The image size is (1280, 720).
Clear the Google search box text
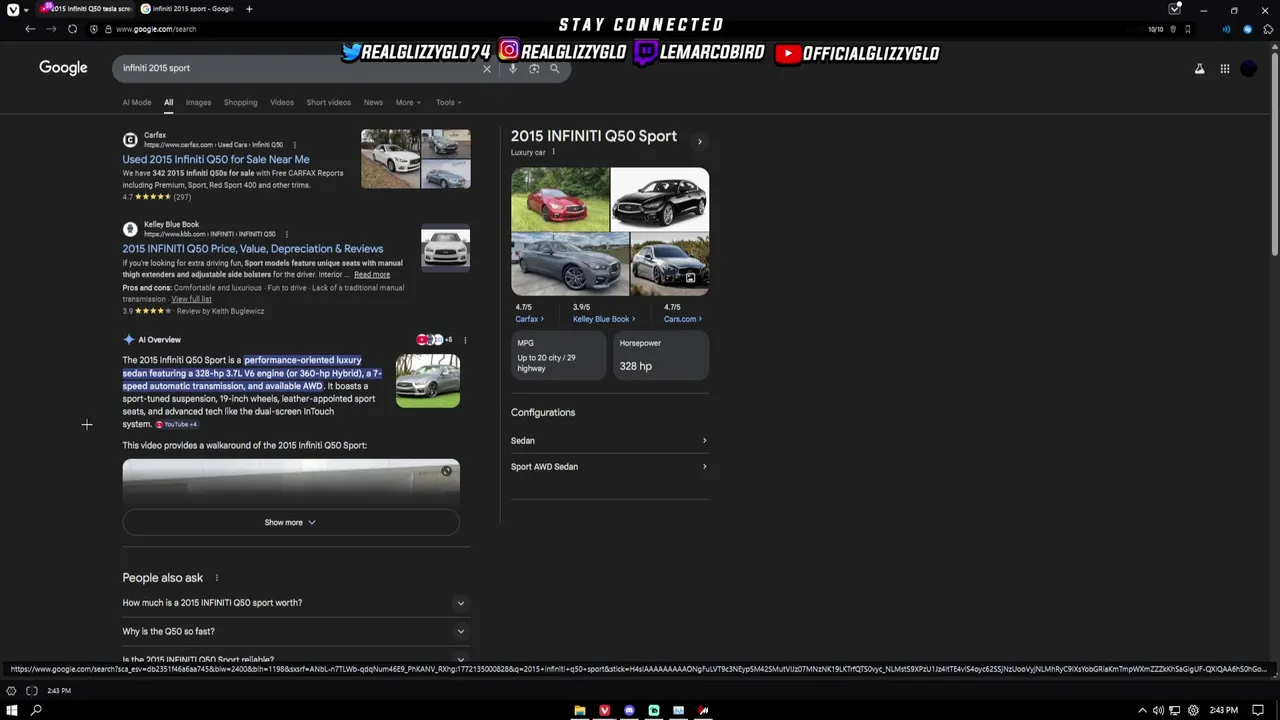487,69
